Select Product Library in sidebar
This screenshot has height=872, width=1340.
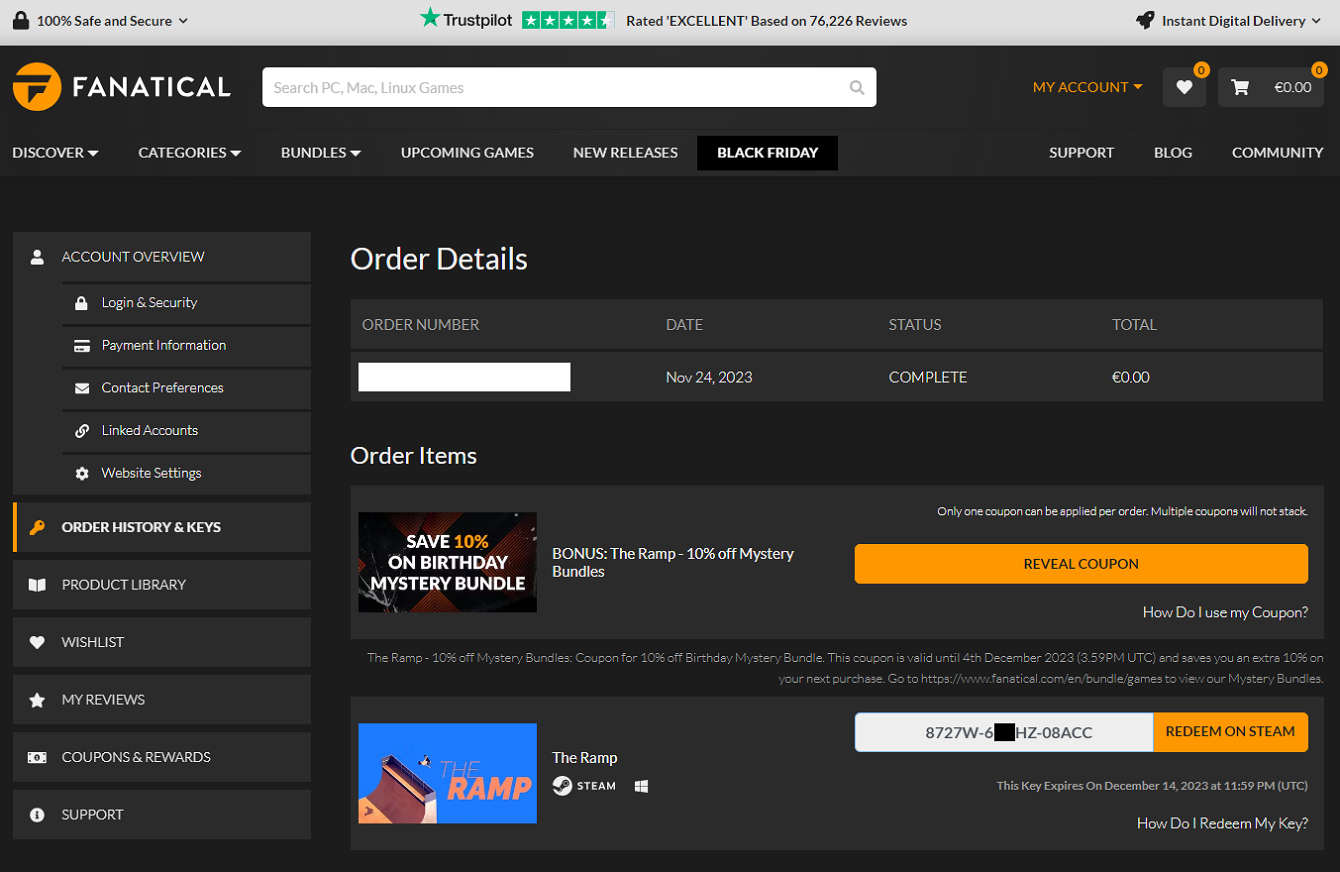[162, 585]
